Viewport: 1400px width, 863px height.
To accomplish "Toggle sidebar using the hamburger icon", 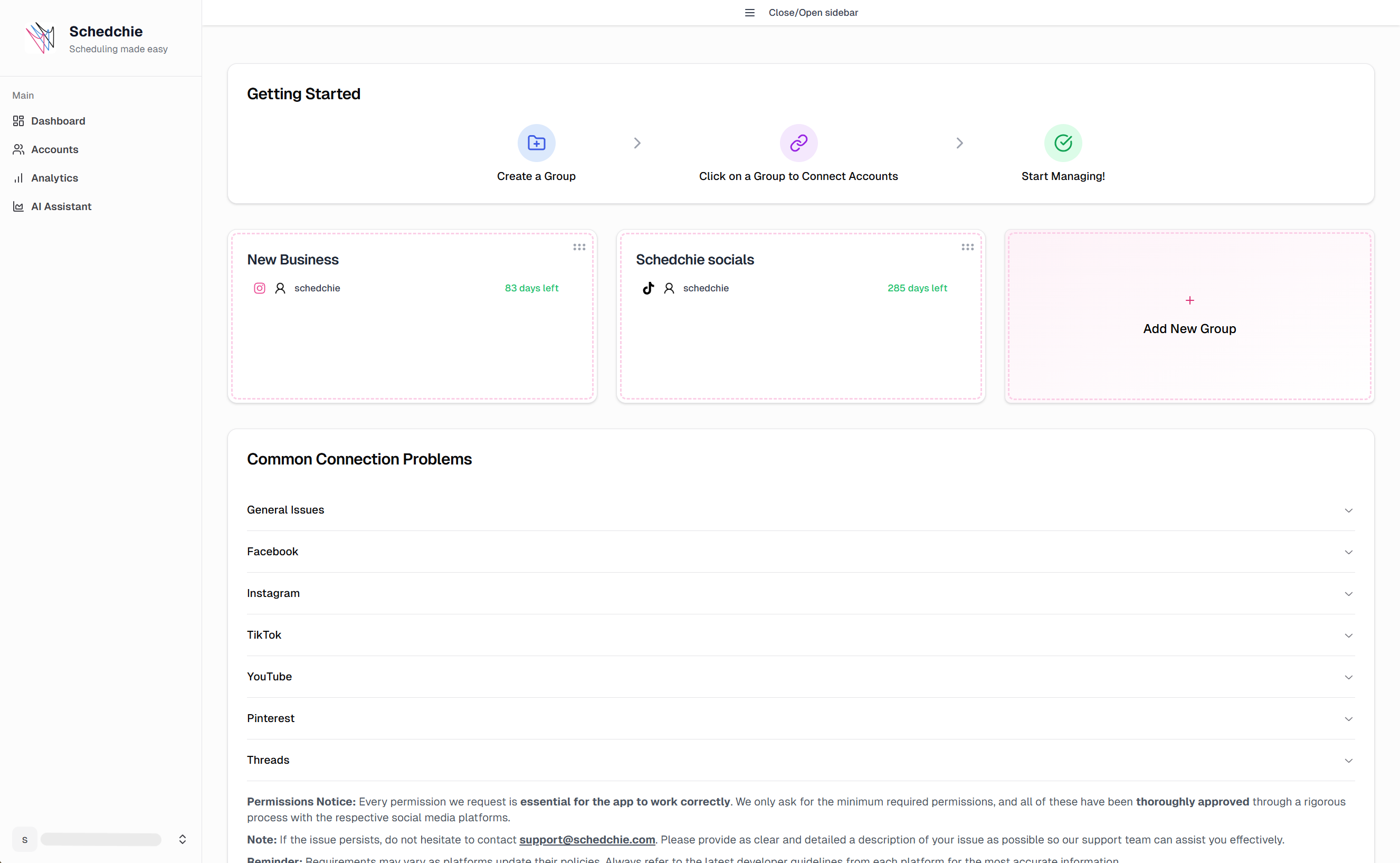I will click(750, 13).
